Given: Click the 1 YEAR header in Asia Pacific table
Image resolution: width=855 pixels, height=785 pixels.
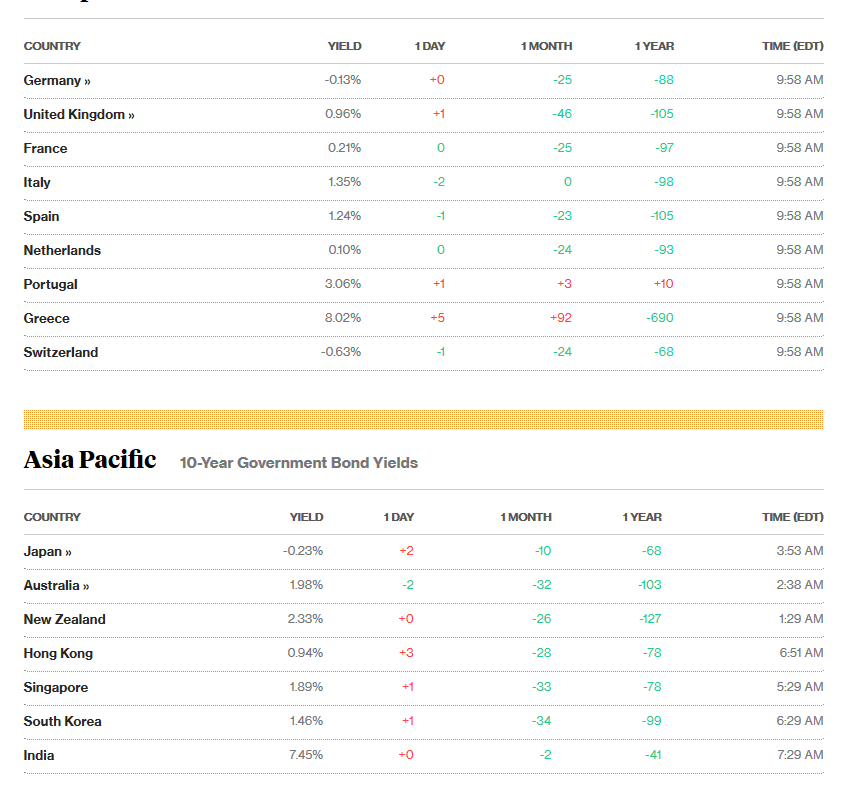Looking at the screenshot, I should [x=642, y=517].
